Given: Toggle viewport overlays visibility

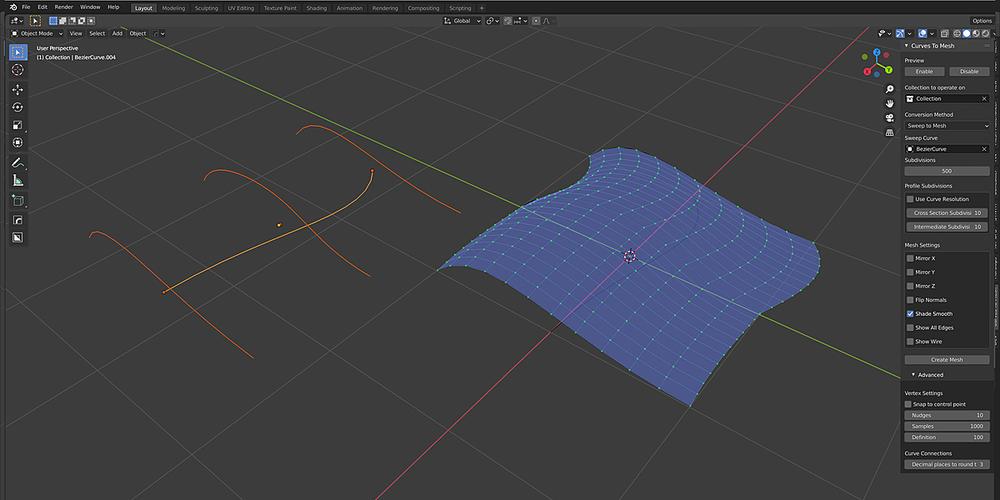Looking at the screenshot, I should (922, 33).
